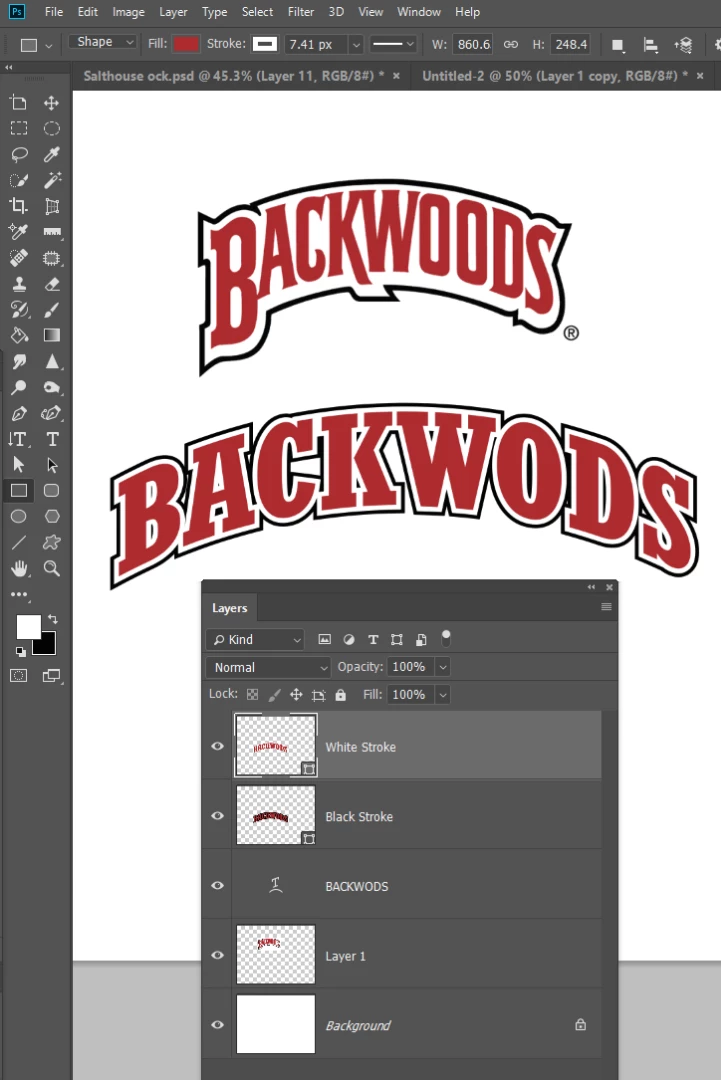Hide the White Stroke layer
The image size is (721, 1080).
click(x=218, y=746)
